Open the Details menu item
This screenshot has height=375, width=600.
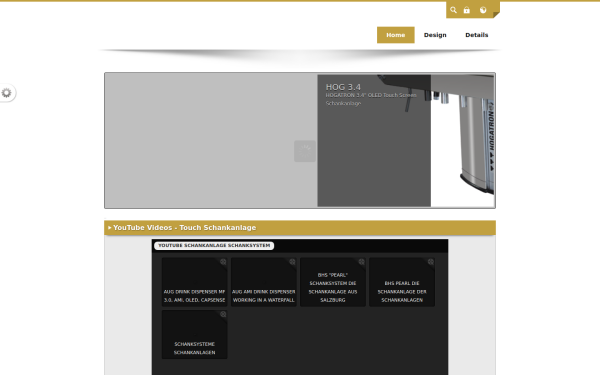point(477,35)
